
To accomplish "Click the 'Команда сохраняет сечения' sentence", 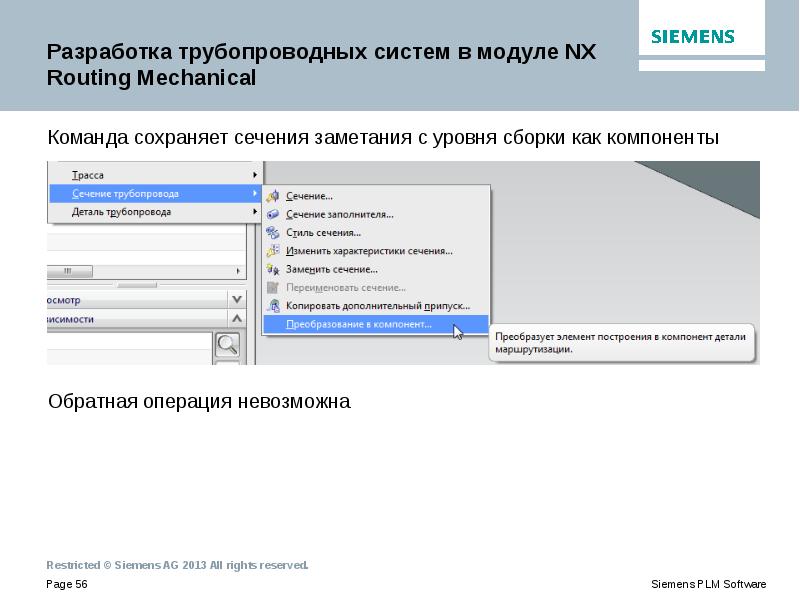I will 383,138.
